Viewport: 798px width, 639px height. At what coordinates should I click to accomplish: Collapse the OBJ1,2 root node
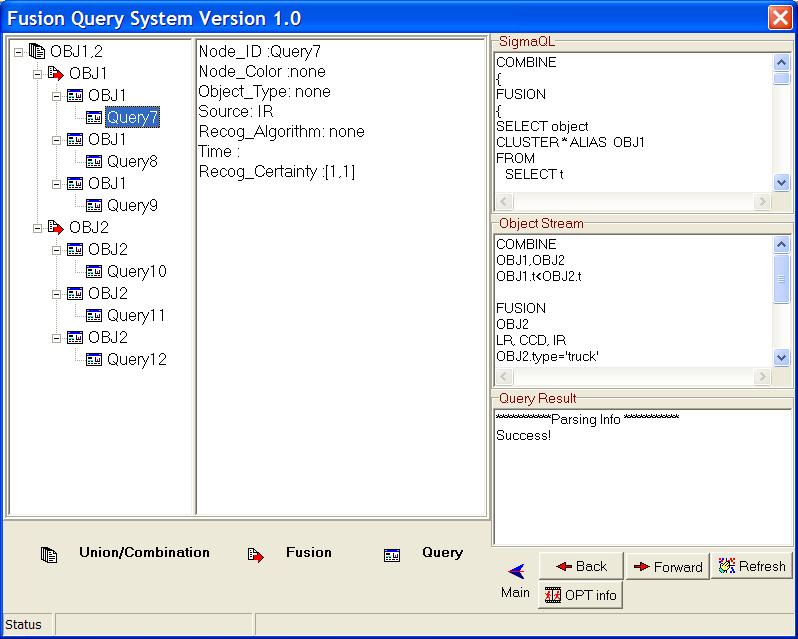(x=18, y=52)
